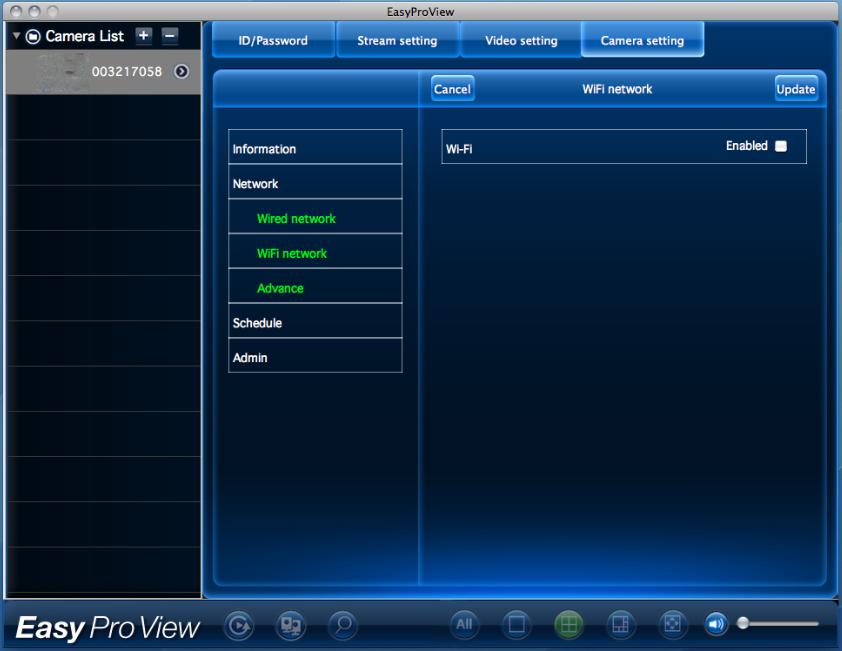Open camera 003217058 arrow icon
Image resolution: width=842 pixels, height=651 pixels.
pyautogui.click(x=182, y=71)
